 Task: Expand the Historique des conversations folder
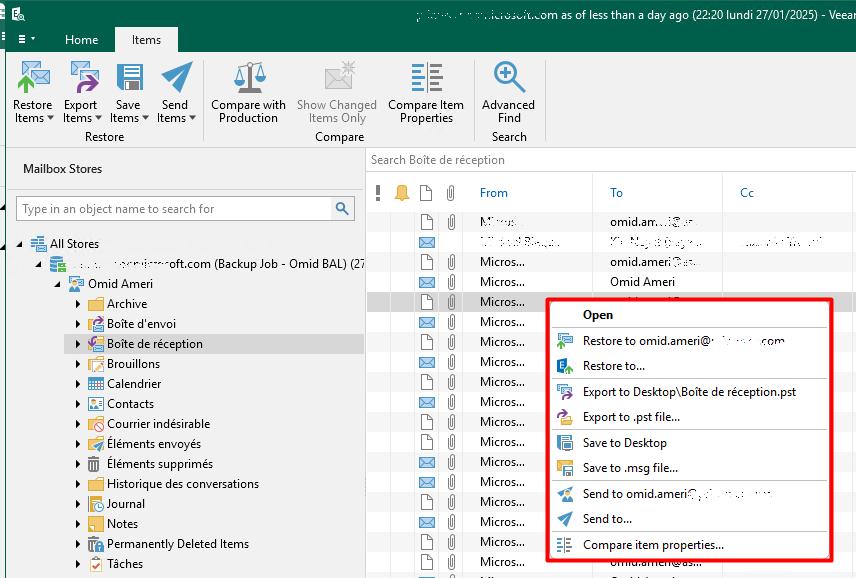[78, 484]
